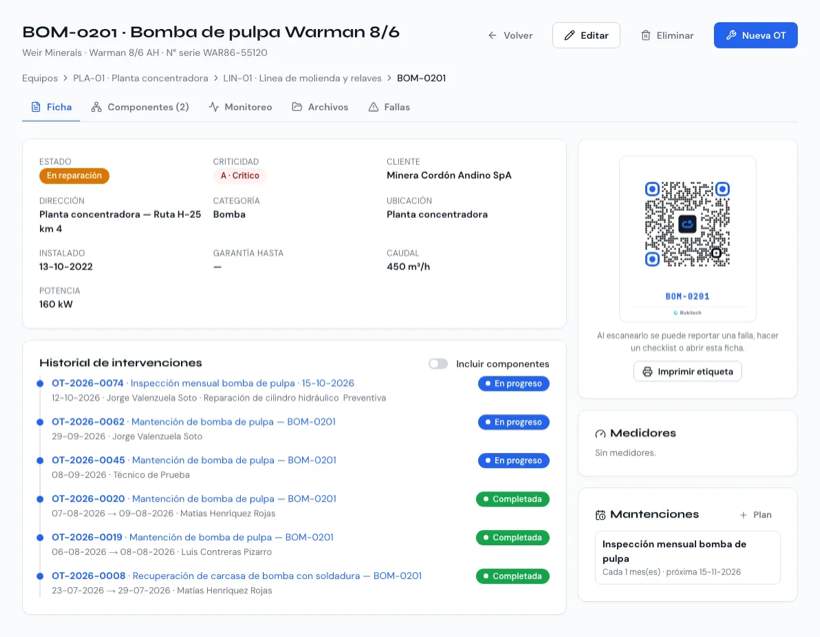
Task: Open the Monitoreo tab
Action: point(241,107)
